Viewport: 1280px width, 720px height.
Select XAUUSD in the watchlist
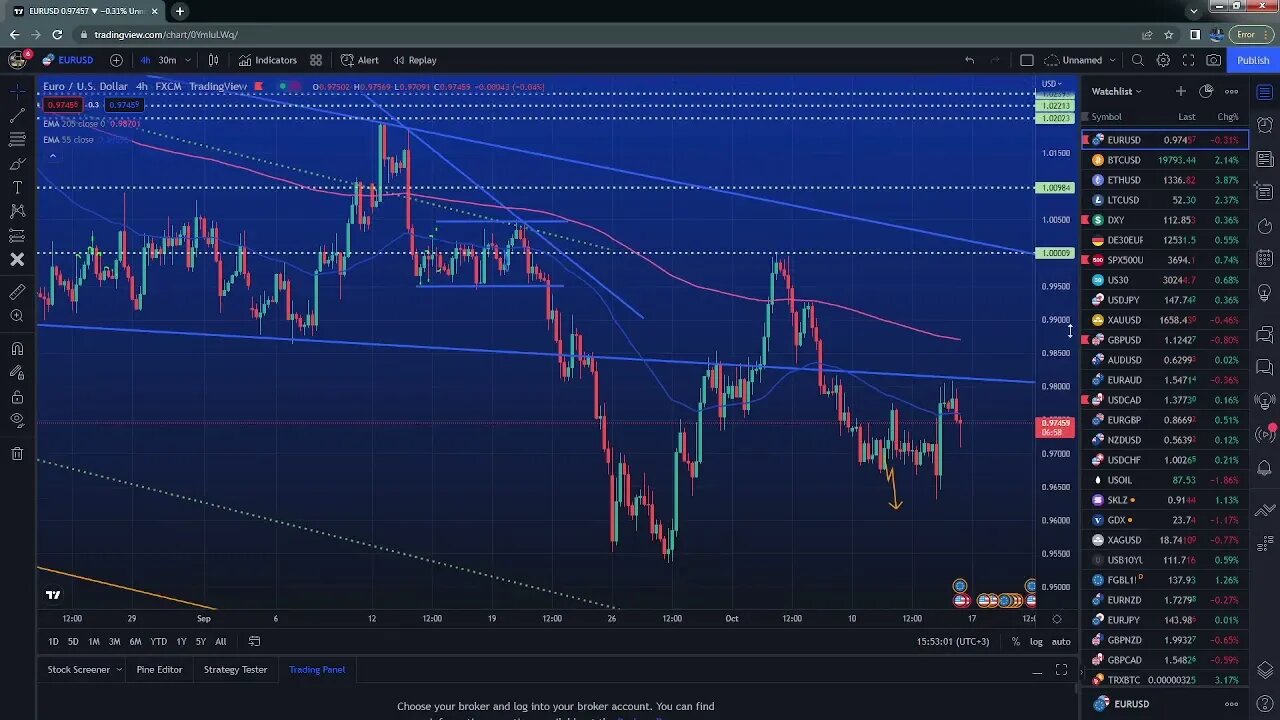[x=1165, y=320]
